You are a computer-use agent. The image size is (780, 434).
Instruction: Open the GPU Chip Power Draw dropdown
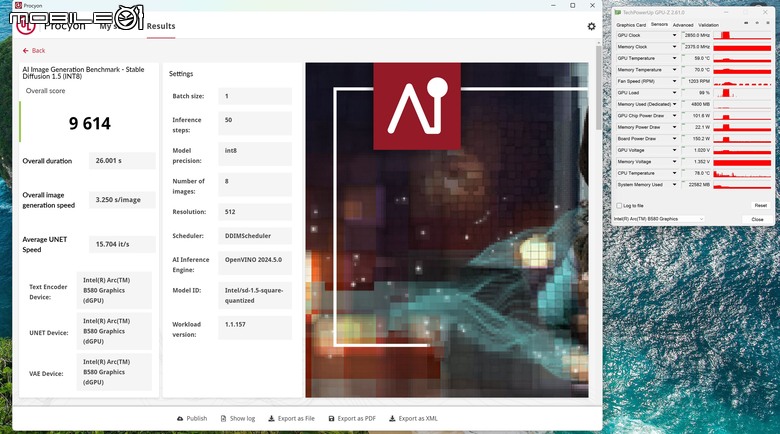[x=675, y=115]
